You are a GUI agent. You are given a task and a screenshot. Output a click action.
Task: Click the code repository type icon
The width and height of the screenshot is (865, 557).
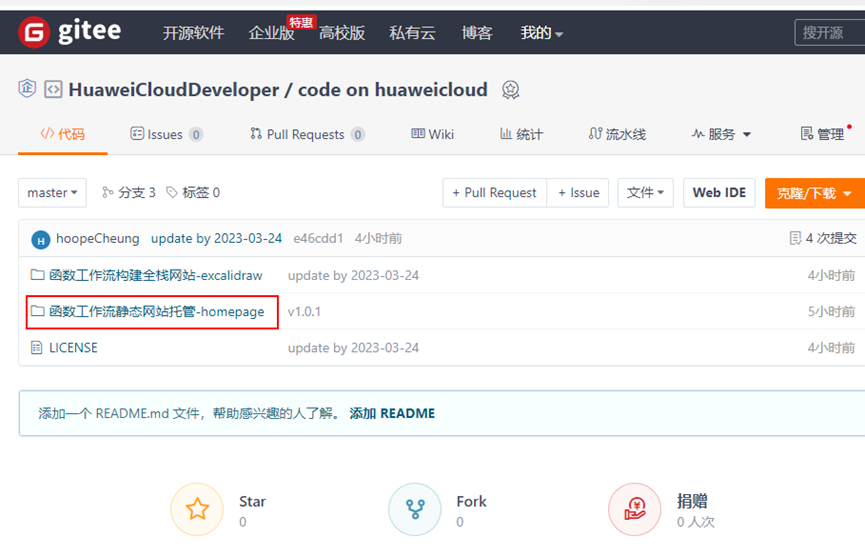(53, 89)
